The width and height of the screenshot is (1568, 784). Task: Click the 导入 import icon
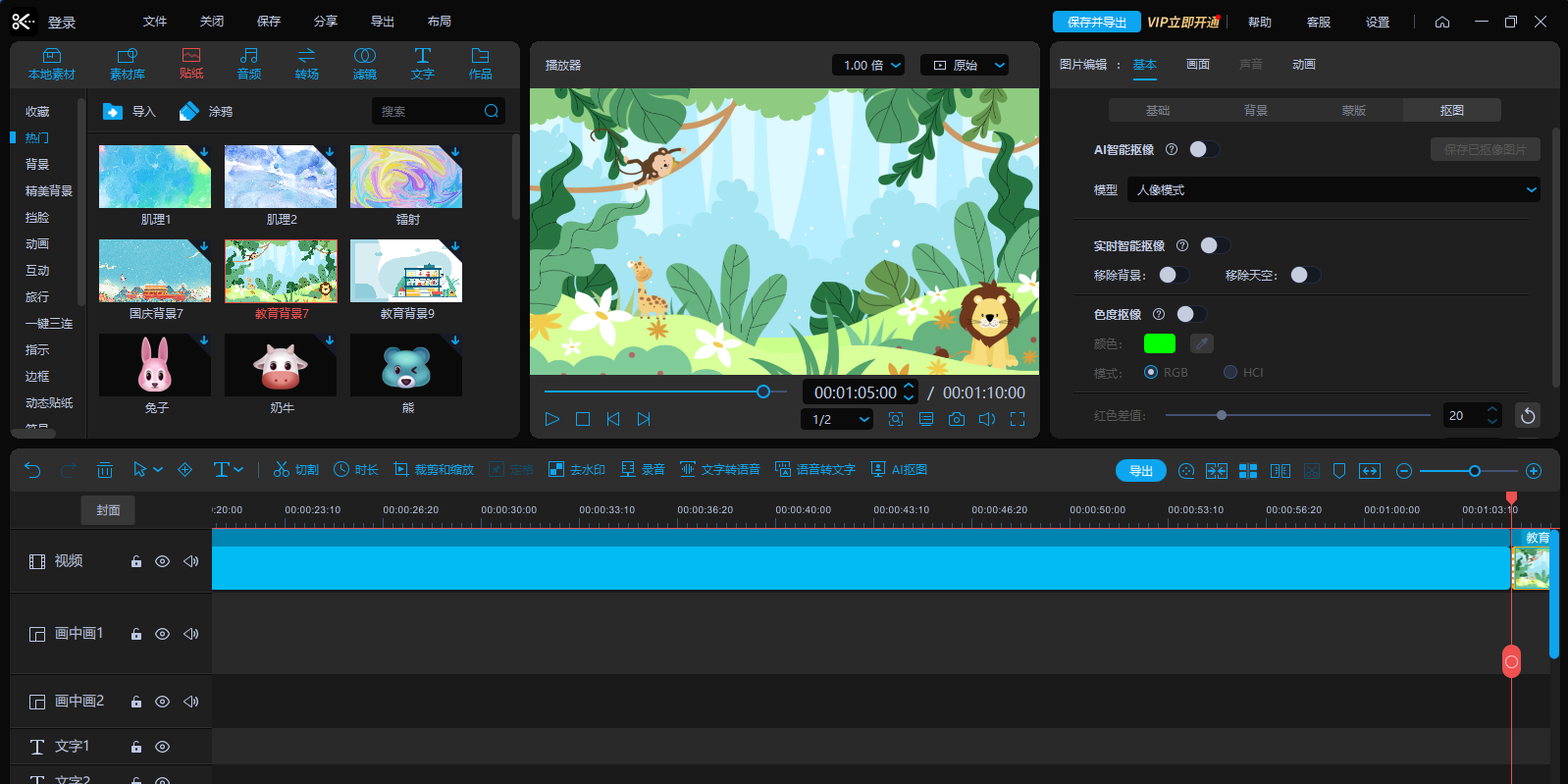tap(113, 112)
